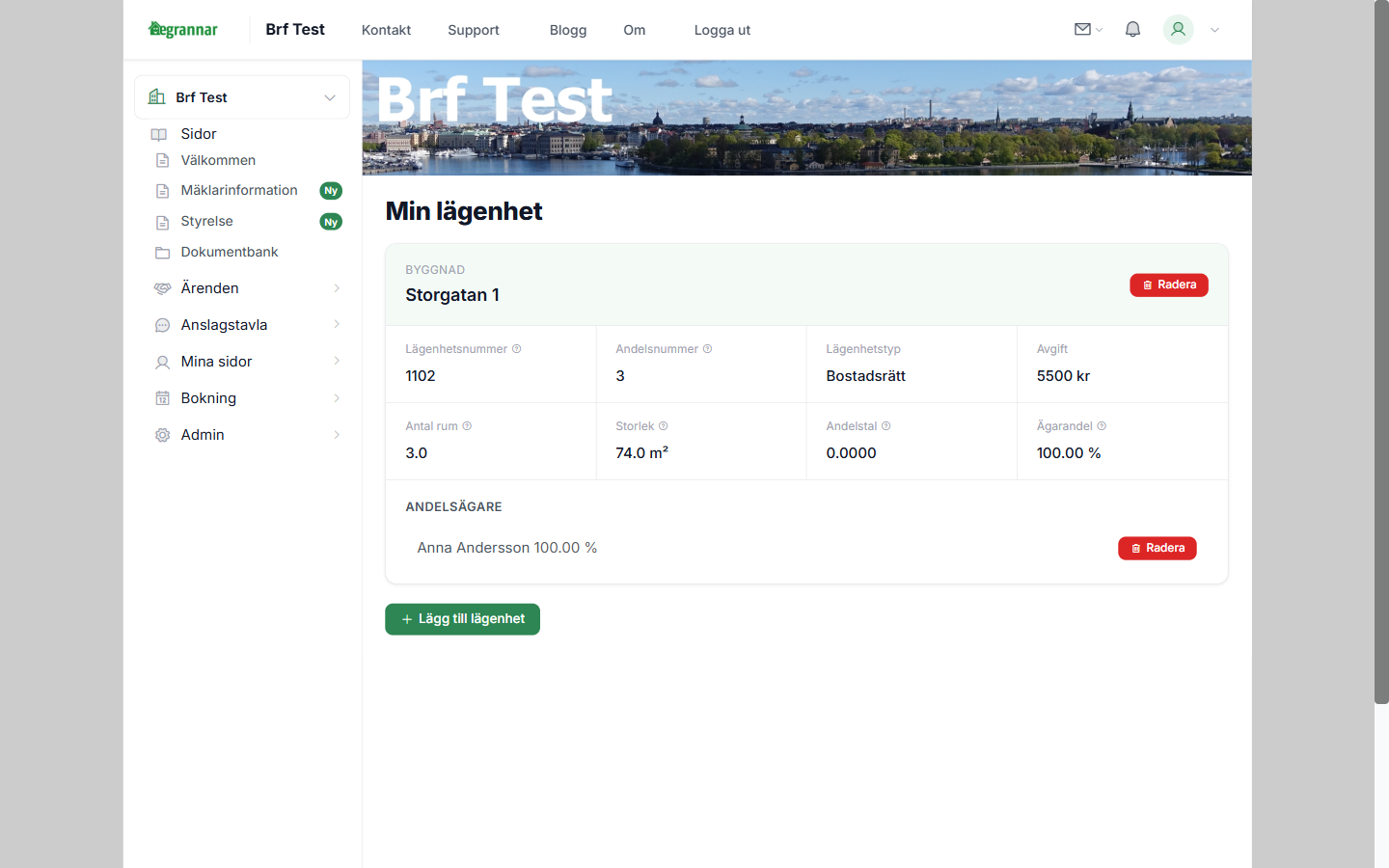Click the 1102 apartment number value

tap(421, 376)
